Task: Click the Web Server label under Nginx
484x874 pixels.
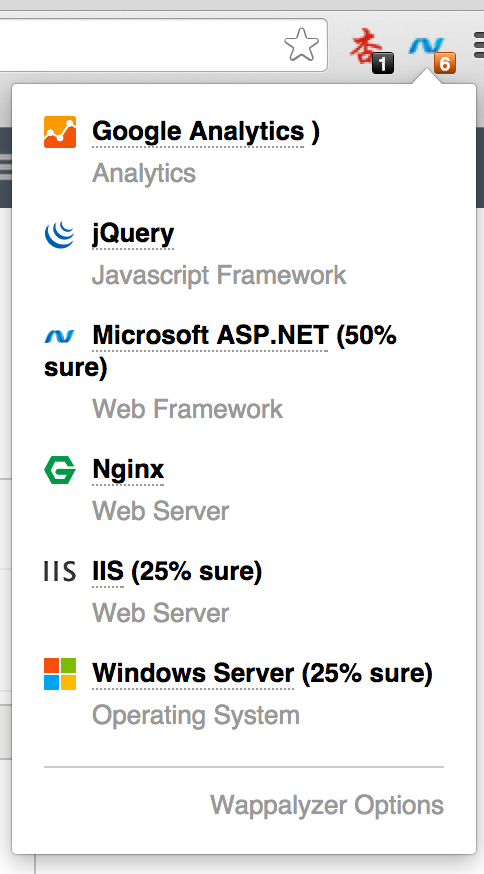Action: tap(161, 511)
